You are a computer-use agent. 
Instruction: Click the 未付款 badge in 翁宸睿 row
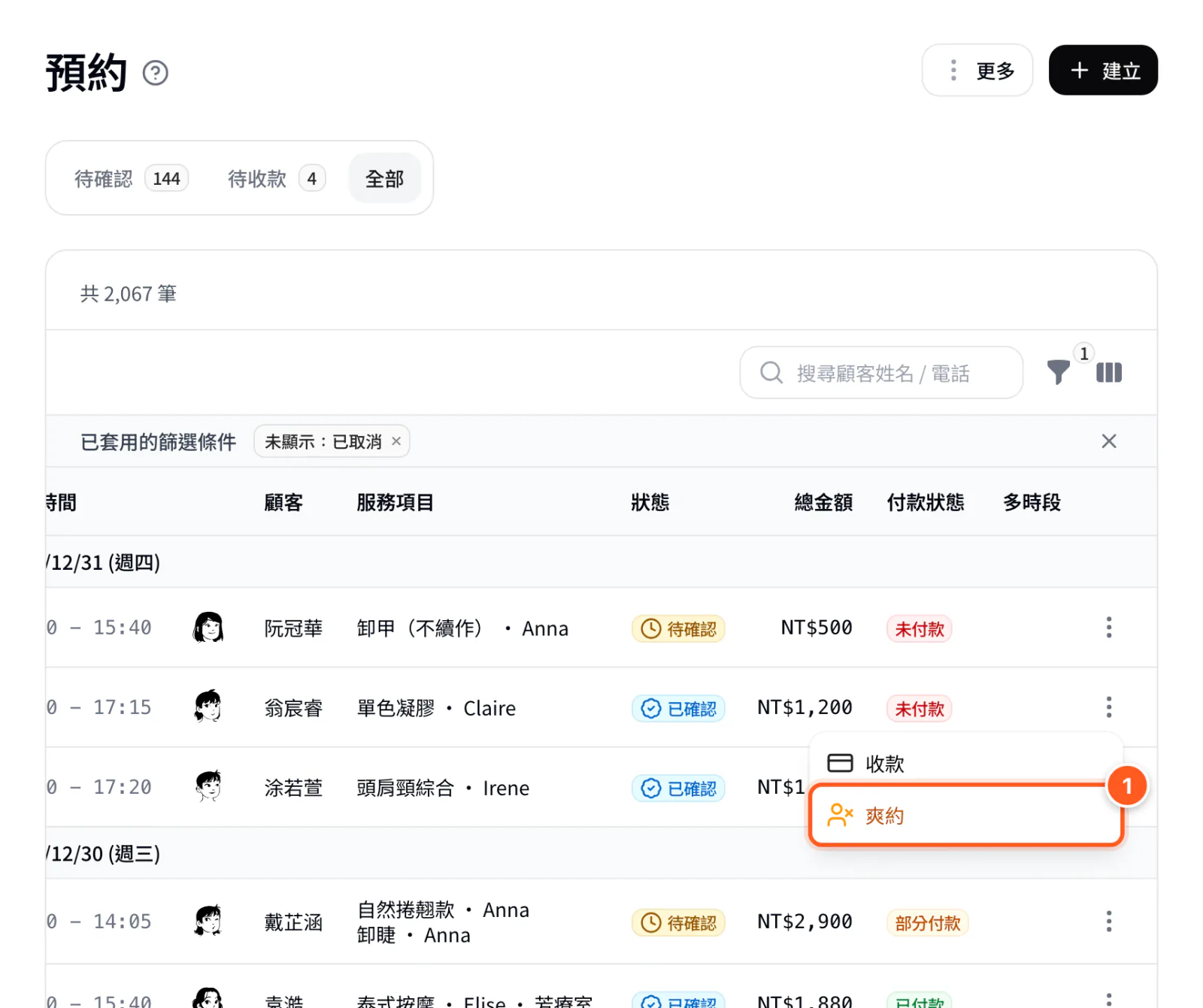pyautogui.click(x=919, y=708)
